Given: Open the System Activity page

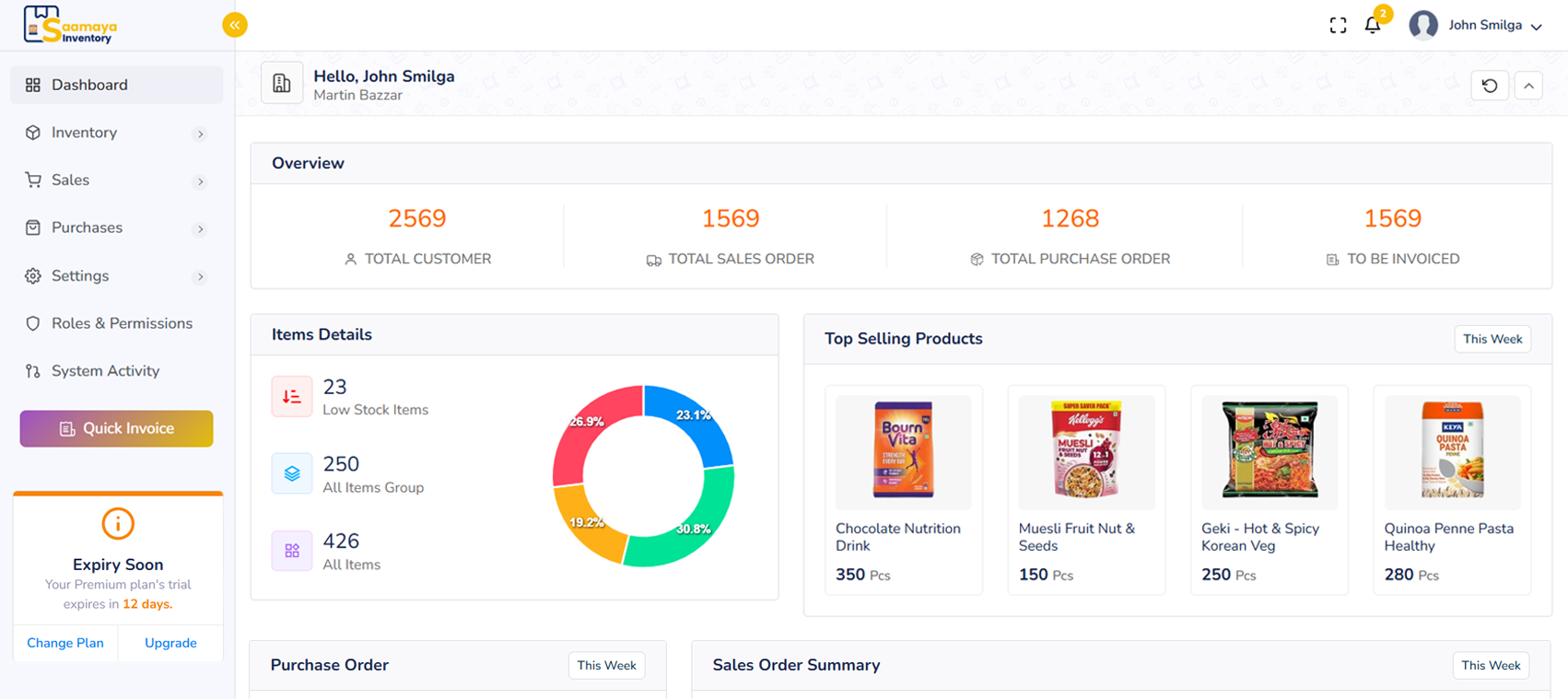Looking at the screenshot, I should 105,371.
